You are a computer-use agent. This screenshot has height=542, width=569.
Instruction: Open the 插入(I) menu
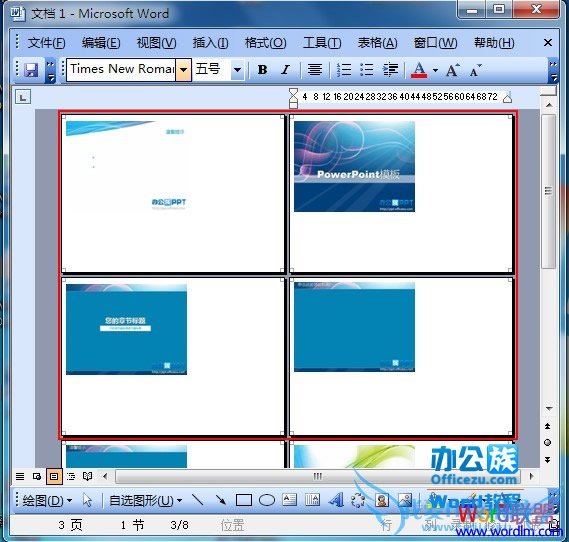(x=210, y=43)
